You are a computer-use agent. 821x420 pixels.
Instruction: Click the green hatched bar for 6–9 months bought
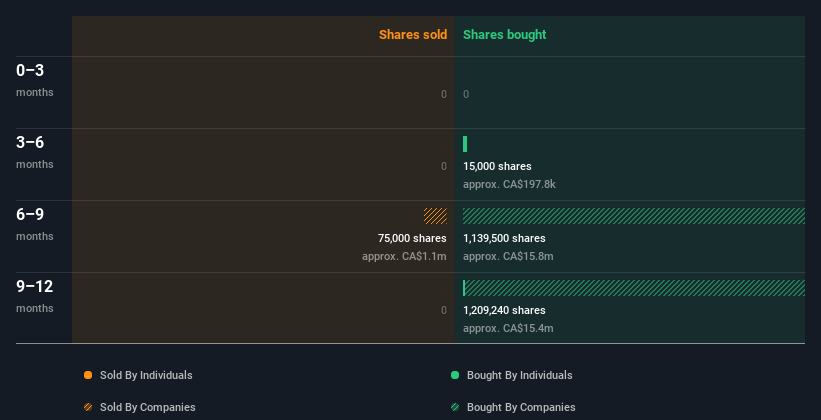(x=634, y=216)
